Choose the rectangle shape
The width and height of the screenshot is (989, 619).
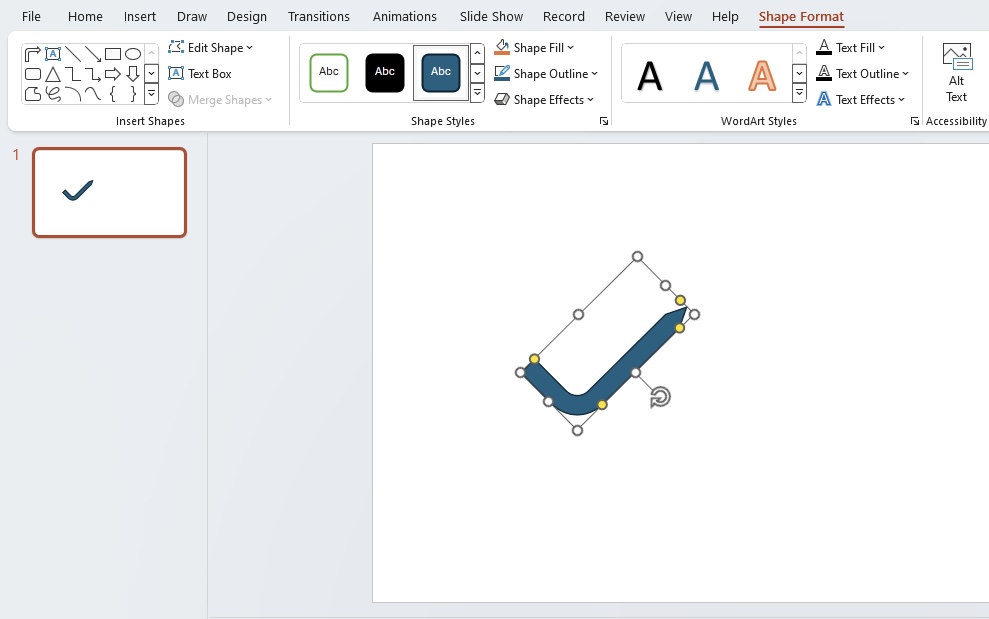click(113, 54)
